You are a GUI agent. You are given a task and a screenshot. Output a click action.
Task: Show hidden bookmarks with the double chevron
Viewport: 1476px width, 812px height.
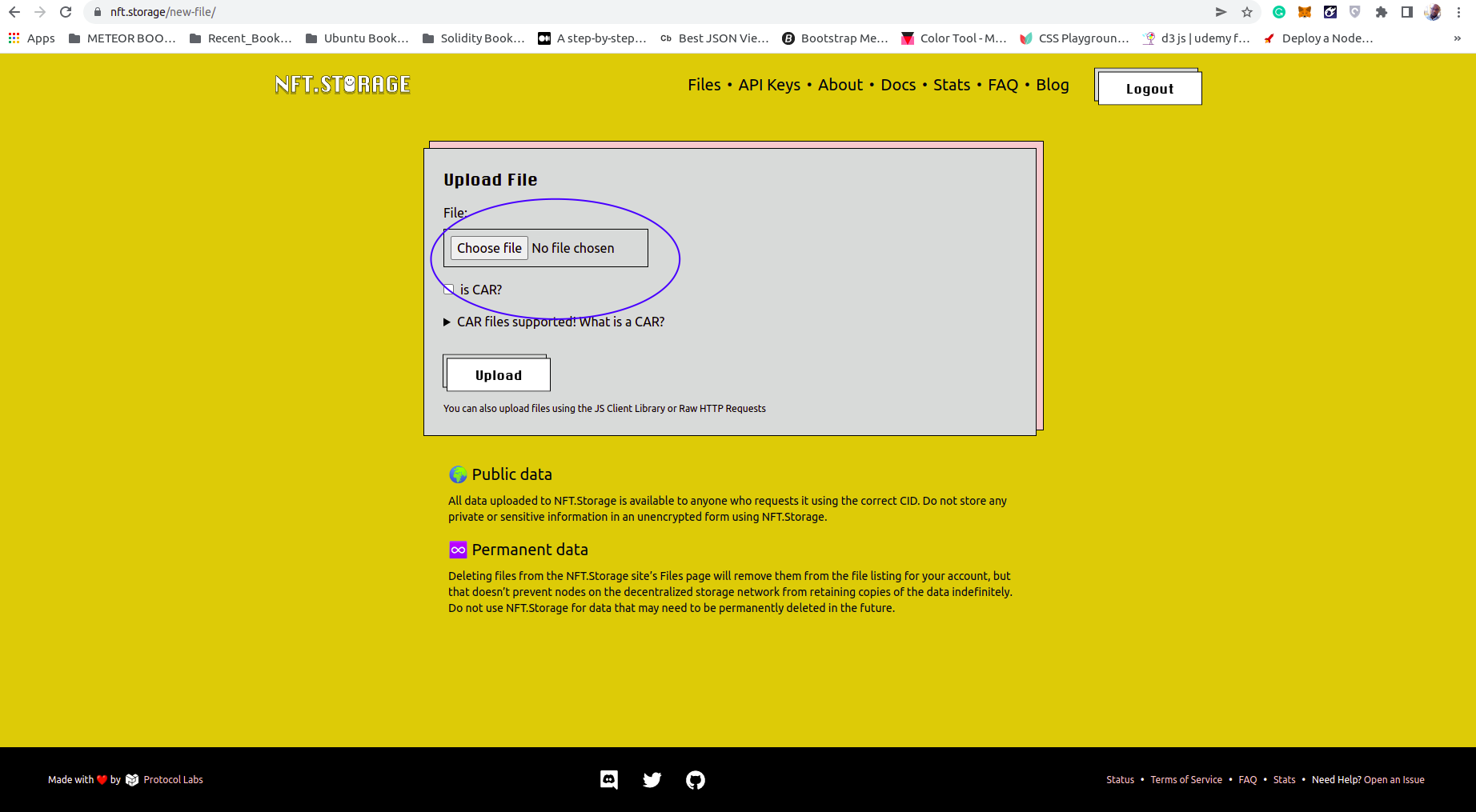click(x=1457, y=38)
